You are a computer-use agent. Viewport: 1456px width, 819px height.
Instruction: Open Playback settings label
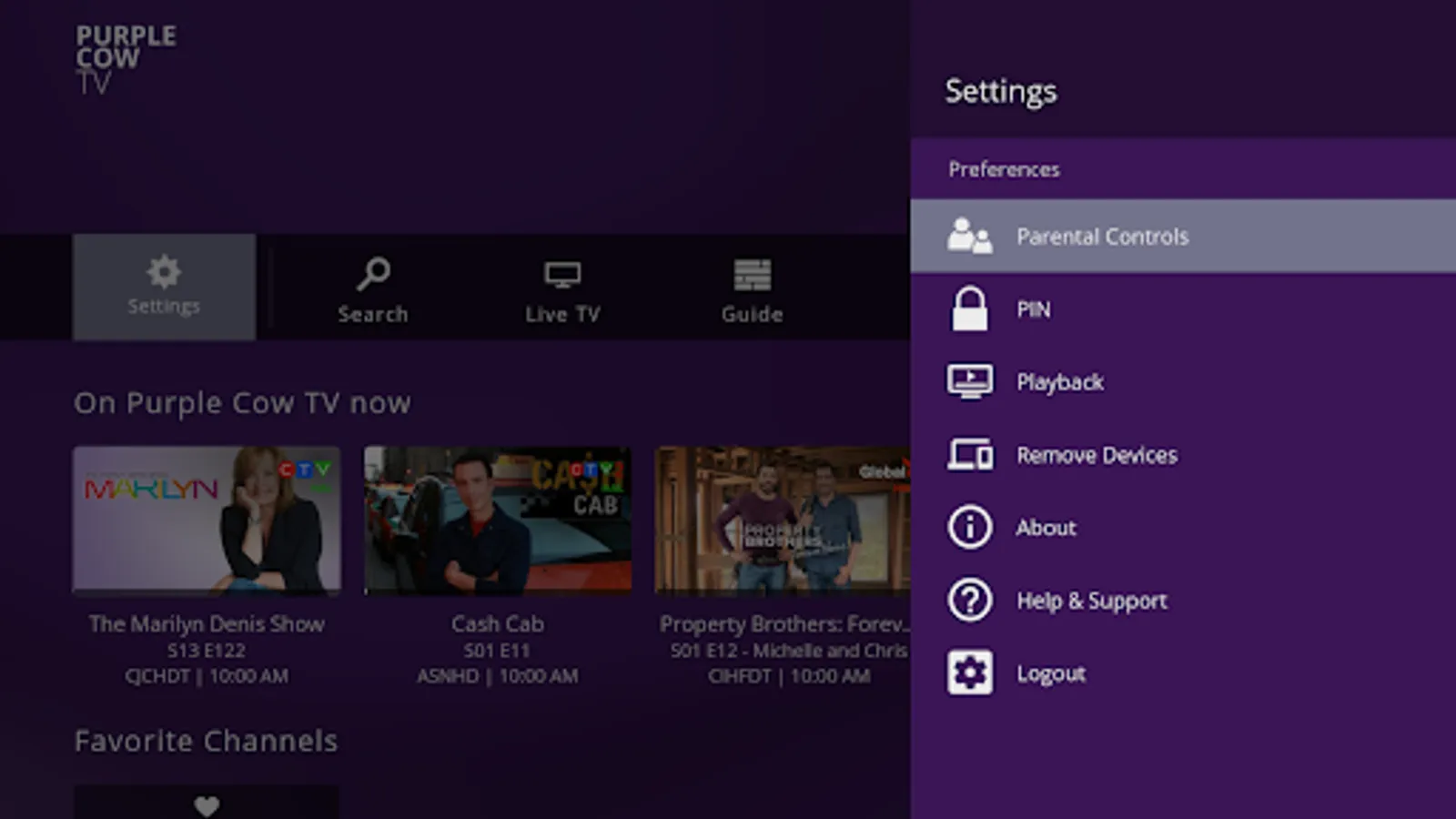click(x=1060, y=382)
